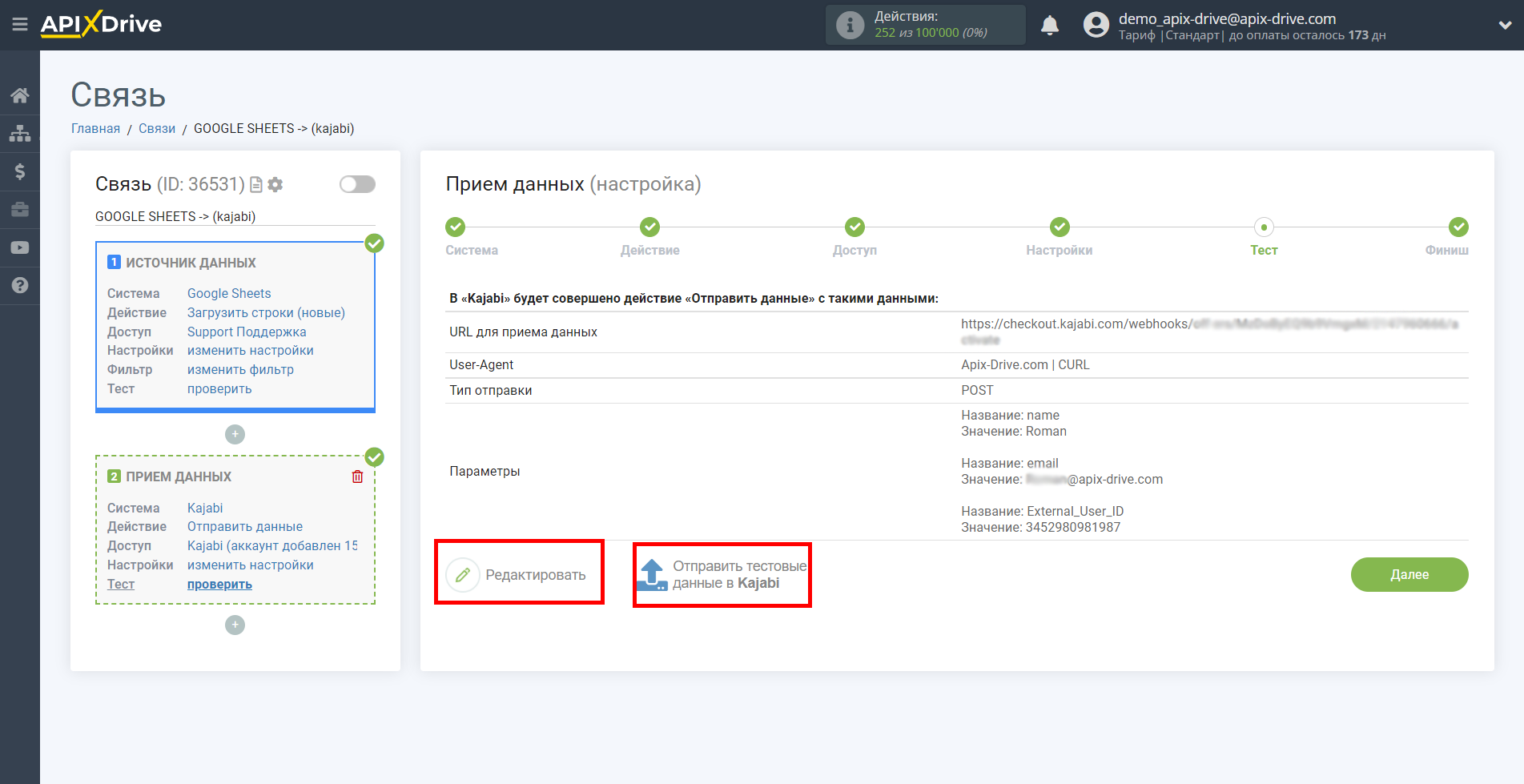
Task: Click изменить фильтр link
Action: [x=240, y=370]
